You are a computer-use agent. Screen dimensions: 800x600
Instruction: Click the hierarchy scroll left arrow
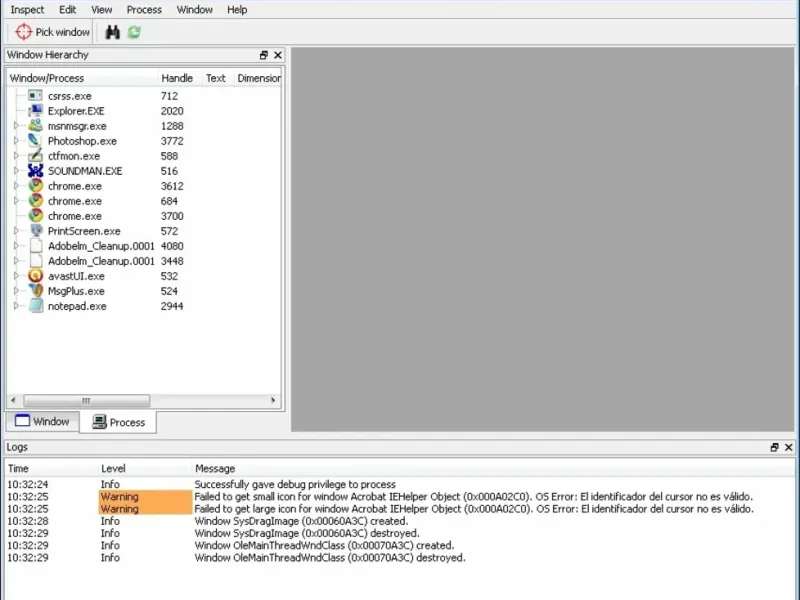tap(14, 401)
